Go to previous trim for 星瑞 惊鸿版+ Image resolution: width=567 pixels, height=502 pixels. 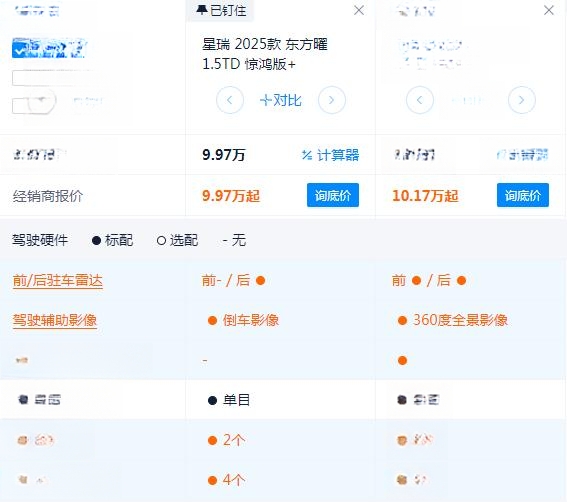[x=230, y=100]
